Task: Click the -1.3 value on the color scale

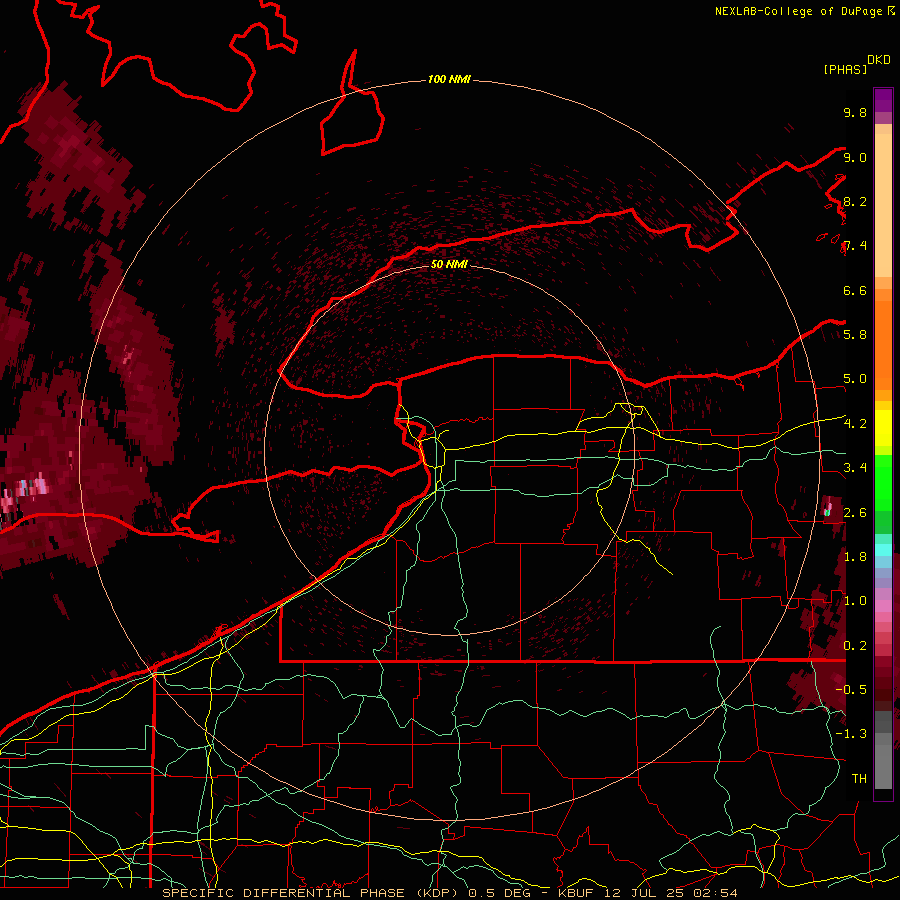Action: coord(851,734)
